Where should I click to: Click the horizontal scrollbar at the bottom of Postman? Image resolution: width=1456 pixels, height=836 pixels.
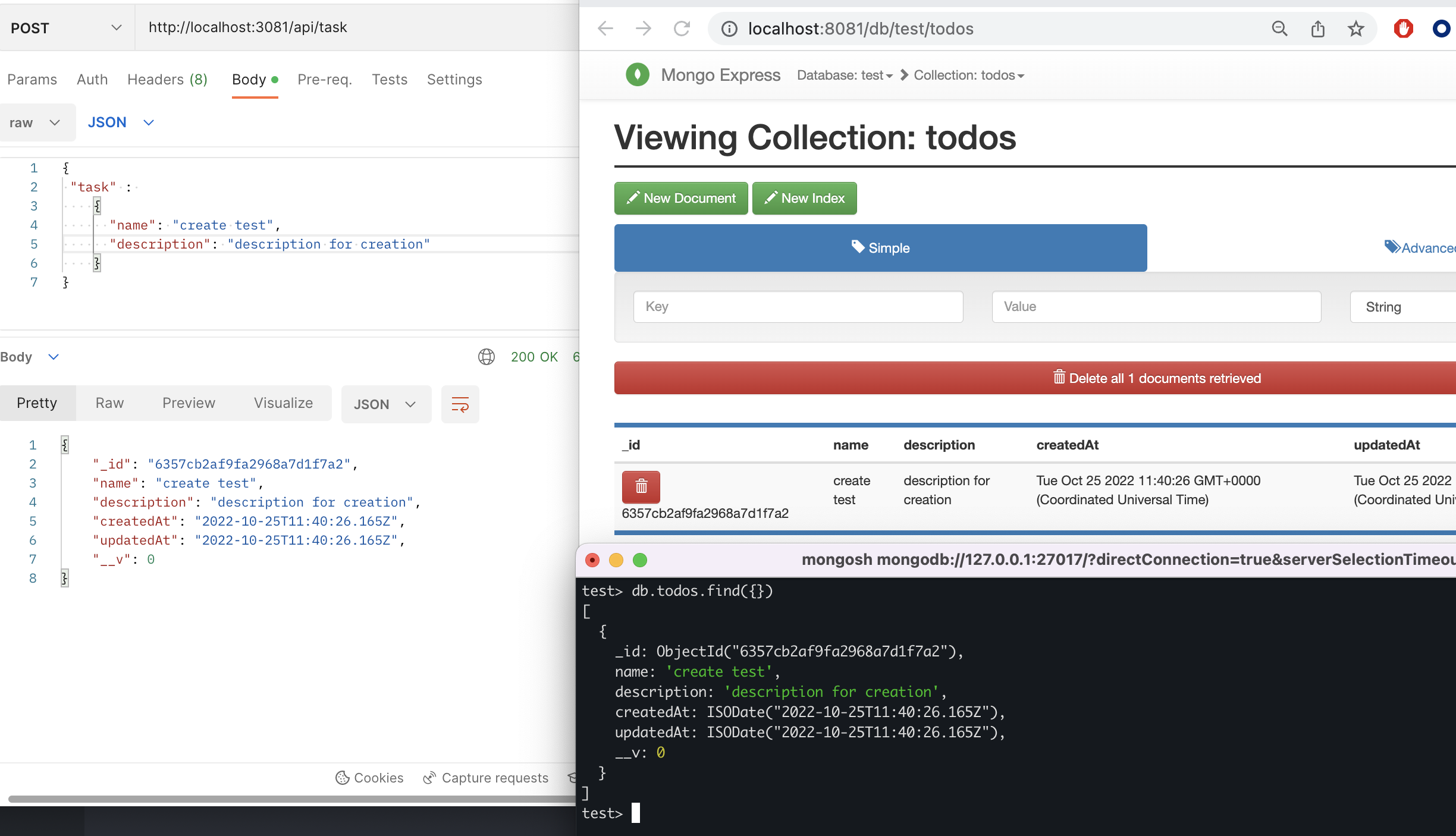[291, 799]
